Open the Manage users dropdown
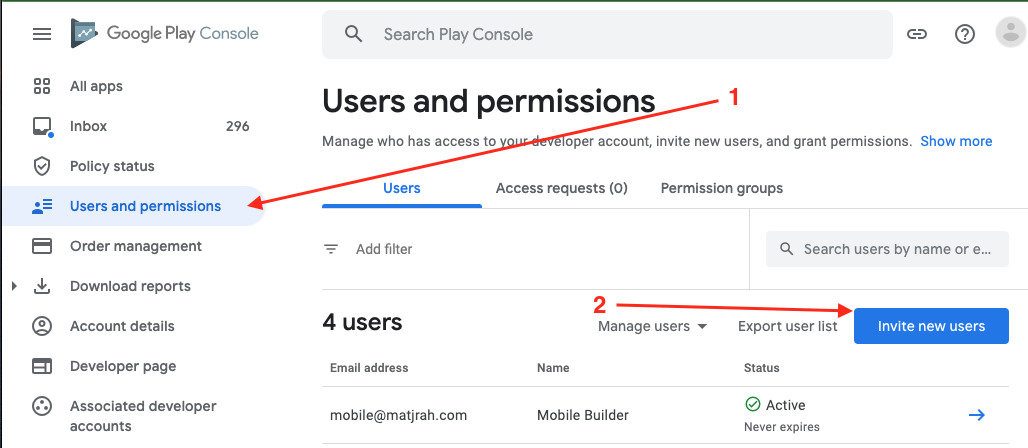 coord(652,326)
